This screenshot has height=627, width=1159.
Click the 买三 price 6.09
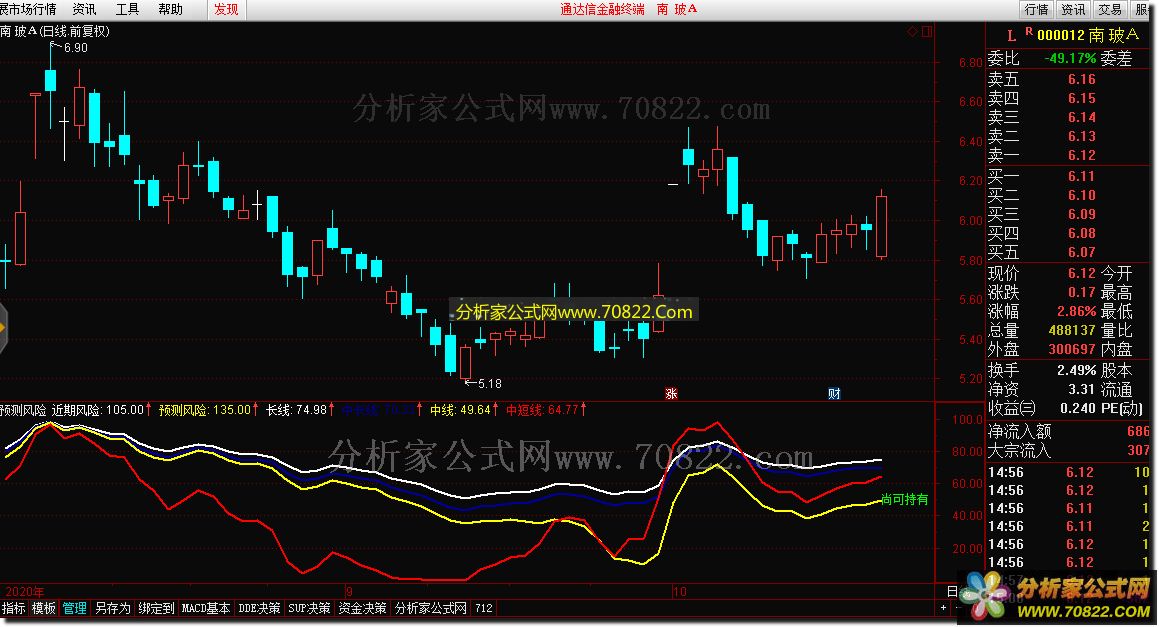[x=1081, y=214]
